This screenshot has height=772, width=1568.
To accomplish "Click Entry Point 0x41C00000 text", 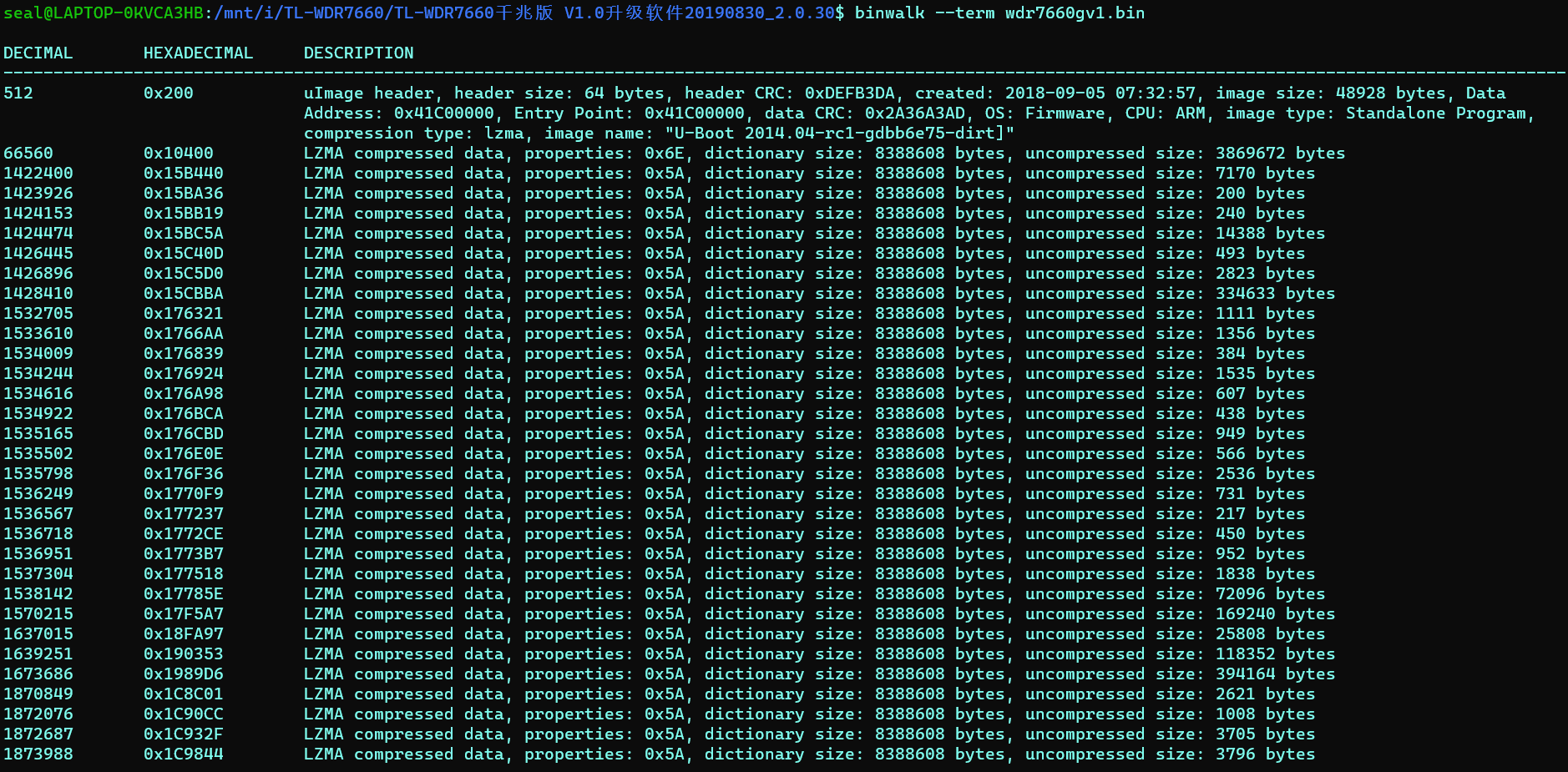I will (x=629, y=113).
